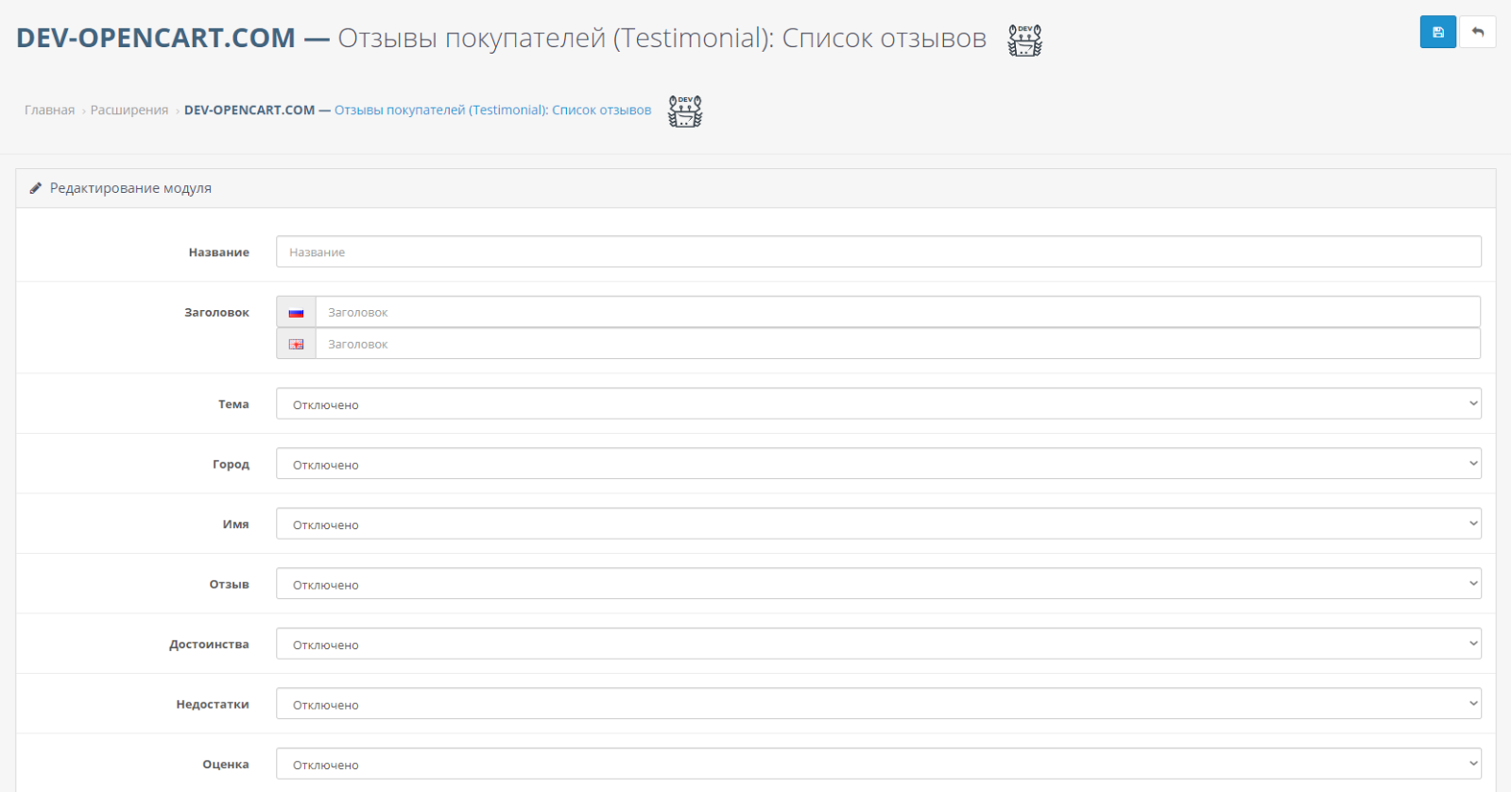Viewport: 1512px width, 792px height.
Task: Click the DEV-OPENCART.COM page title text
Action: [x=156, y=38]
